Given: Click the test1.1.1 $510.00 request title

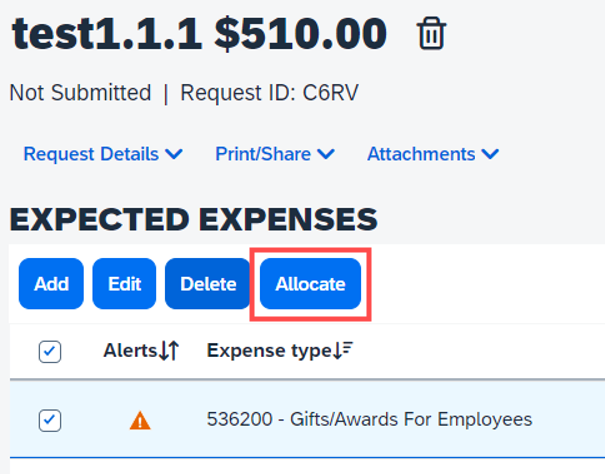Looking at the screenshot, I should [198, 35].
